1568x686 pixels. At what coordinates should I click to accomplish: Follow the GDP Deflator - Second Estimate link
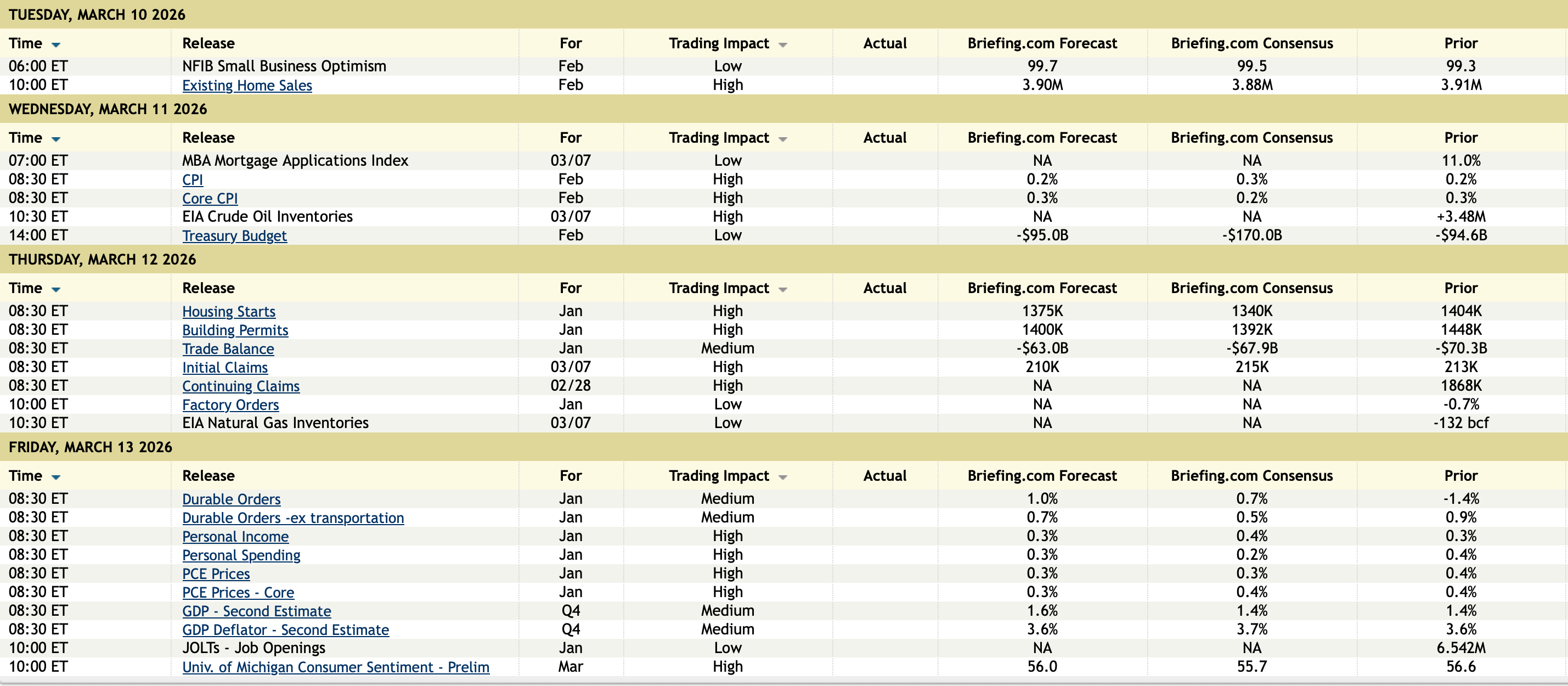[285, 629]
